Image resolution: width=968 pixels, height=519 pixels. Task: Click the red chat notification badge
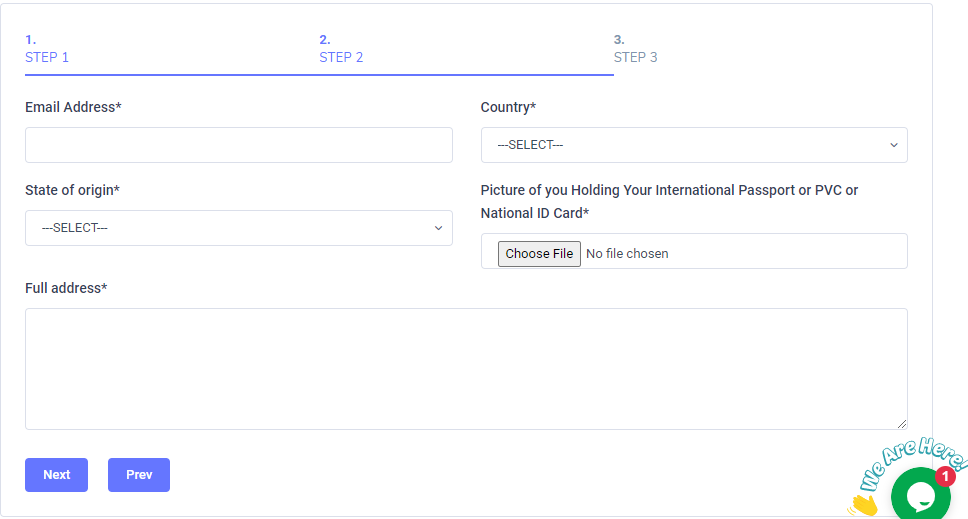[x=945, y=476]
